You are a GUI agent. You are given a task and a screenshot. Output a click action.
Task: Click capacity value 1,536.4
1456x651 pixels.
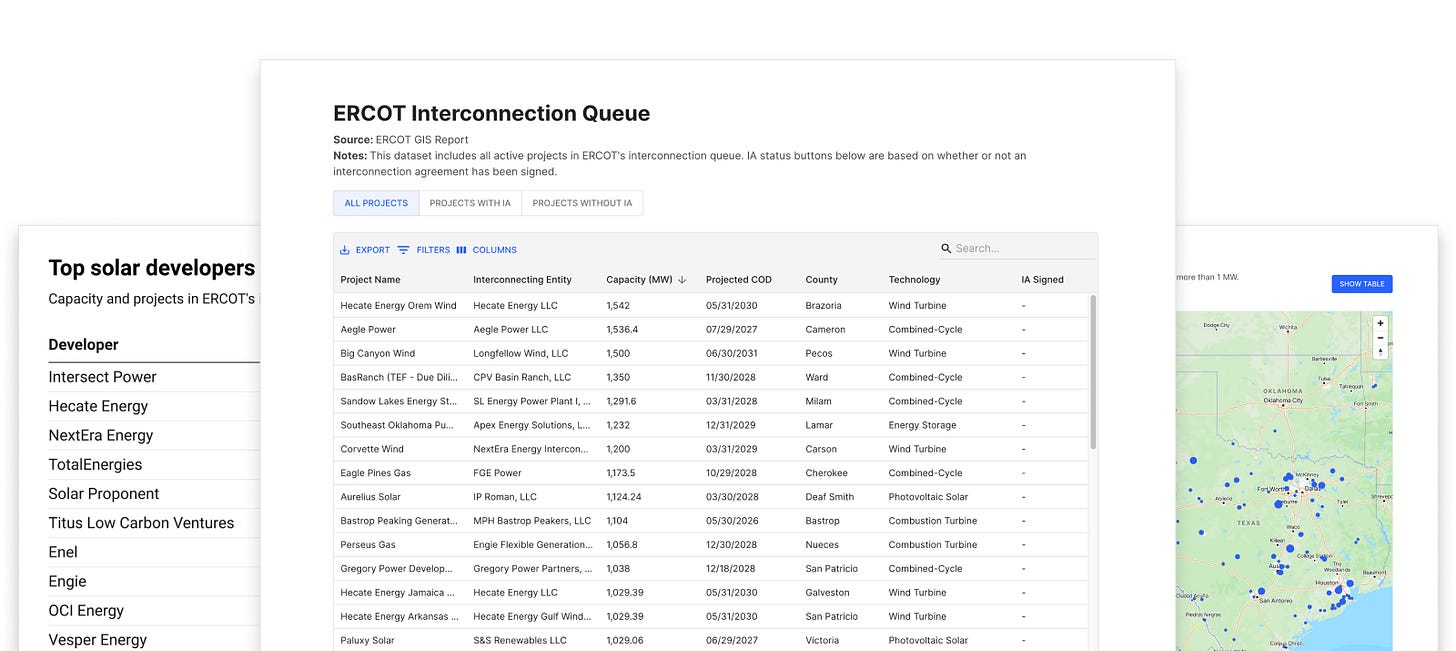point(622,330)
